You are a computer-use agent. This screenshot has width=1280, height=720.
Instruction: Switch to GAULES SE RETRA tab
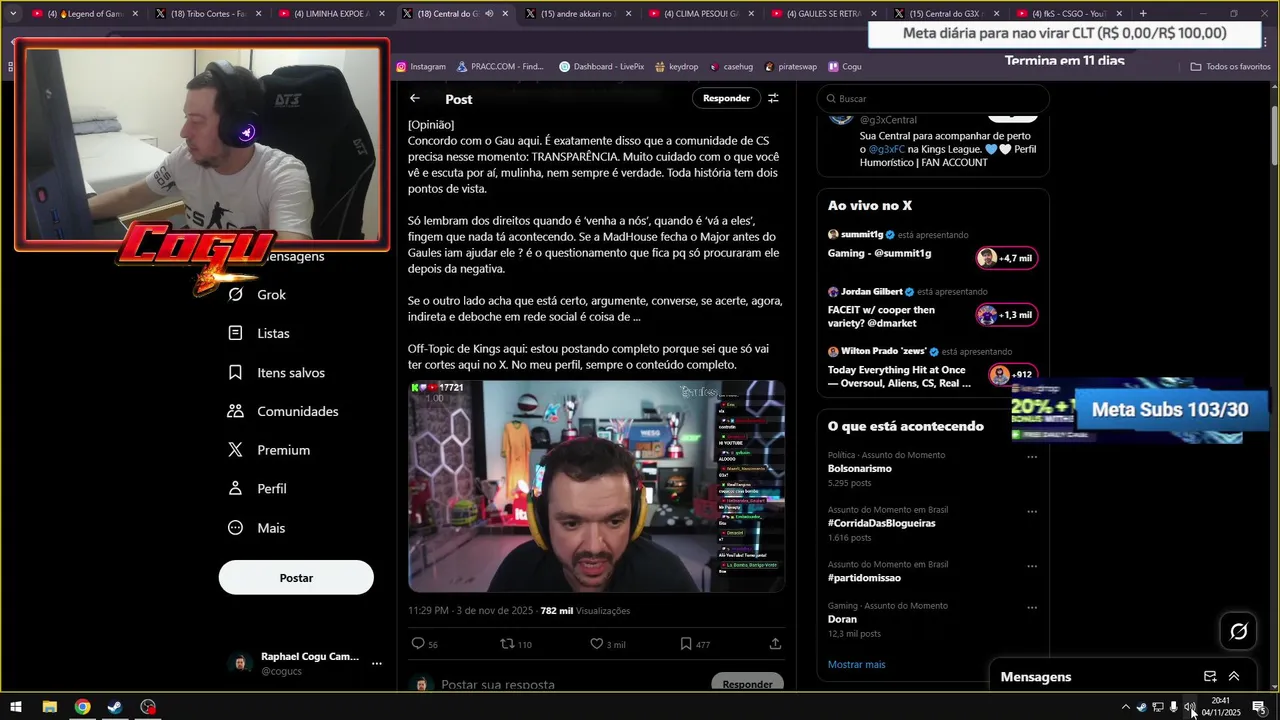[x=823, y=14]
